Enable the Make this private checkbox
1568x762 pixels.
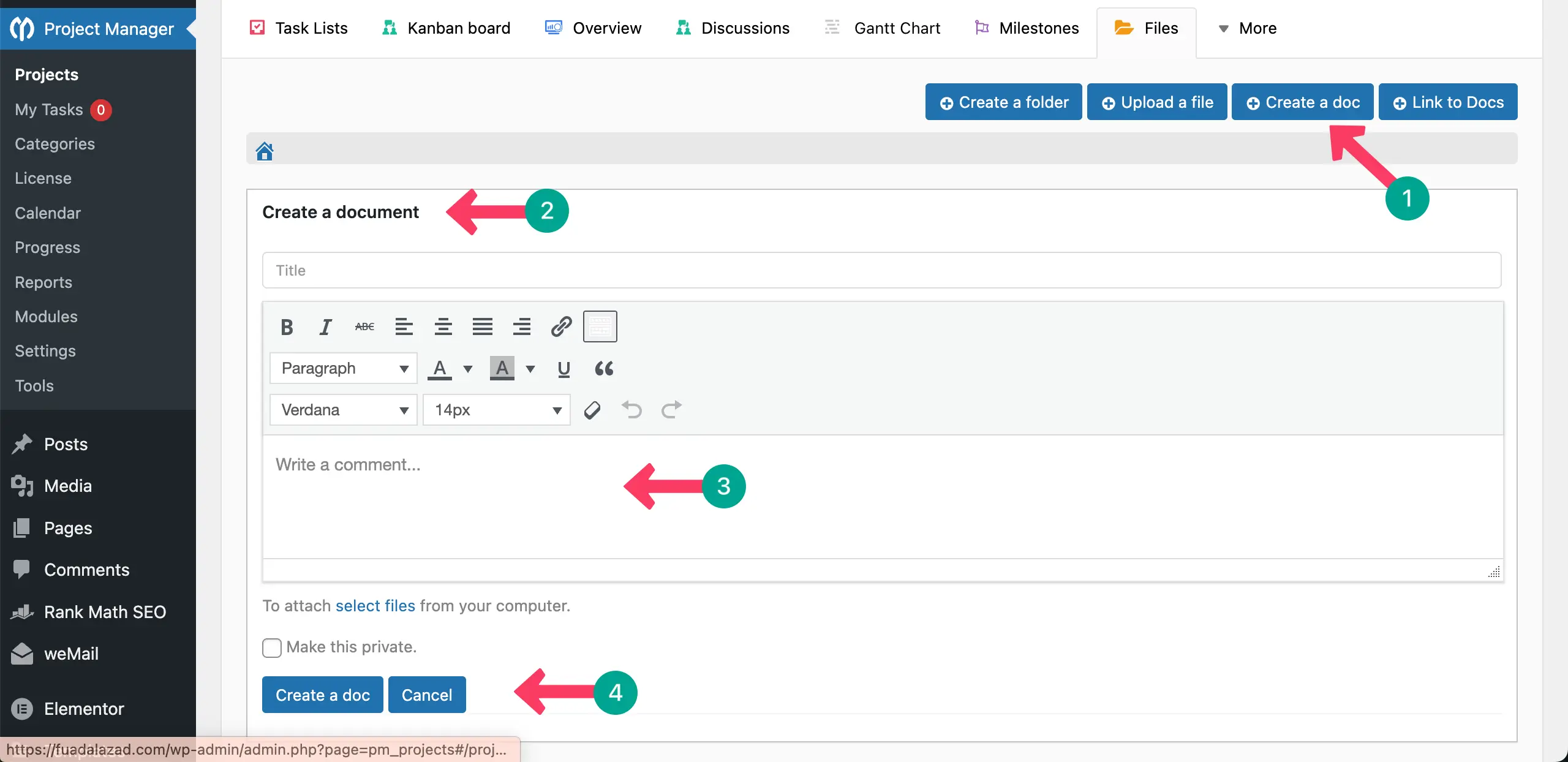[271, 647]
